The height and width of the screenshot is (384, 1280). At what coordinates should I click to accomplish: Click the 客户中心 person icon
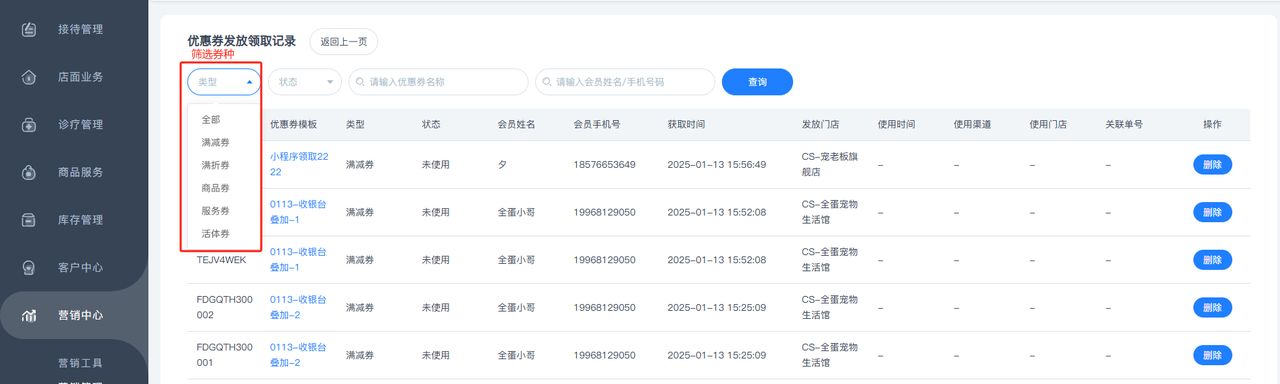tap(30, 267)
